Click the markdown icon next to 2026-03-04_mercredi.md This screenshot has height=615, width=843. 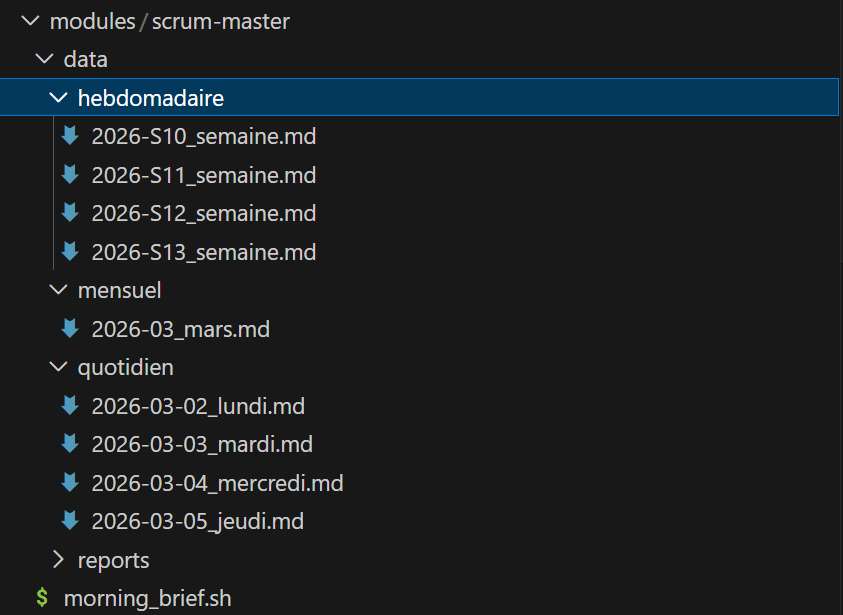70,482
